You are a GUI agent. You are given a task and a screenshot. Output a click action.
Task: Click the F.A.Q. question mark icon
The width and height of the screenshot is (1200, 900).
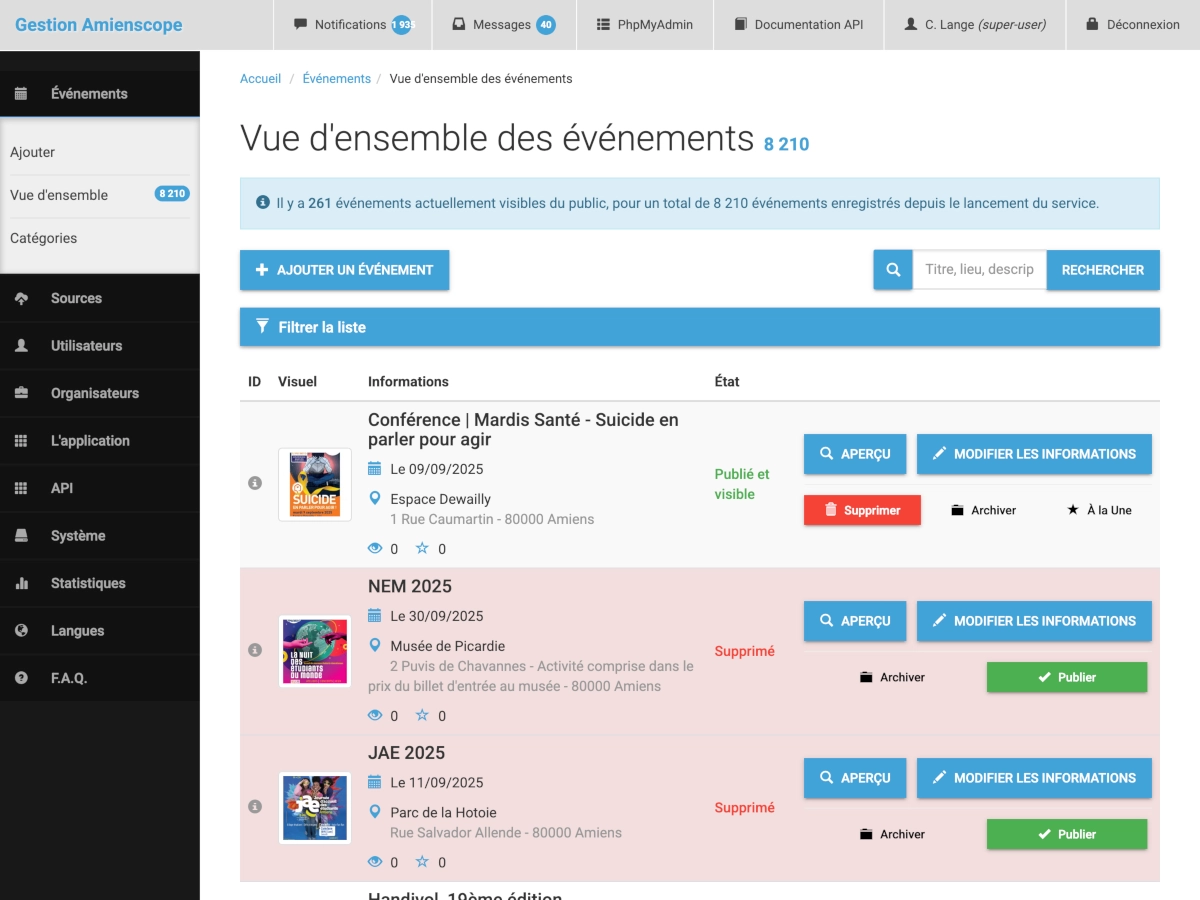point(21,678)
